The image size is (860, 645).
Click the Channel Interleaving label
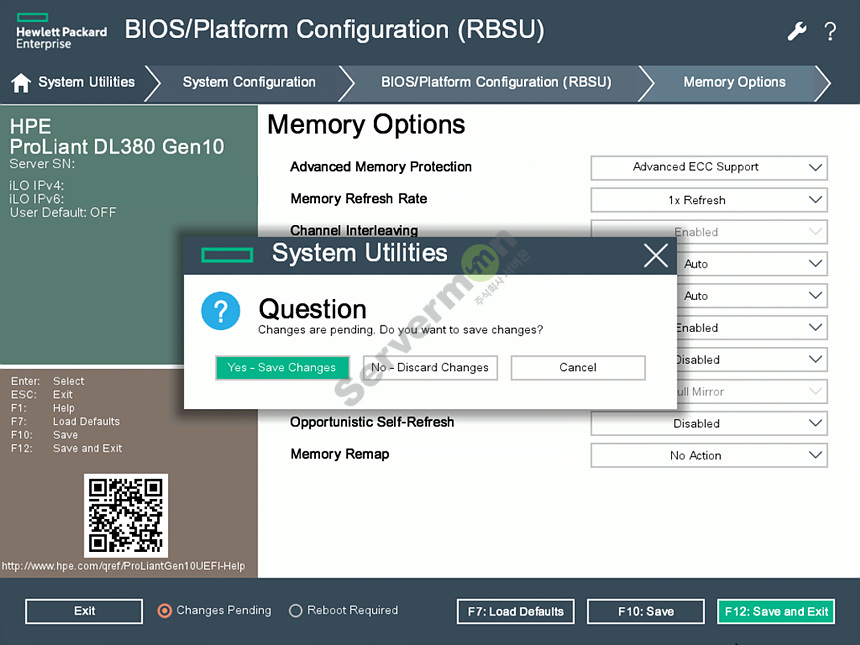coord(354,230)
